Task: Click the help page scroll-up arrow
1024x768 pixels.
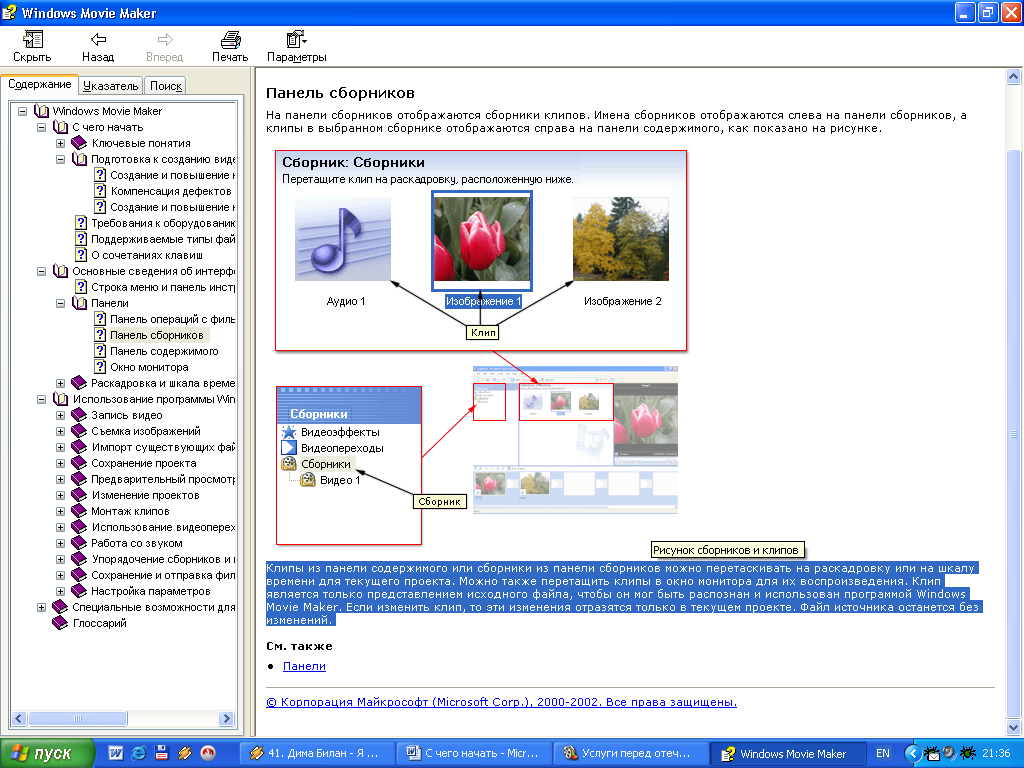Action: (1014, 77)
